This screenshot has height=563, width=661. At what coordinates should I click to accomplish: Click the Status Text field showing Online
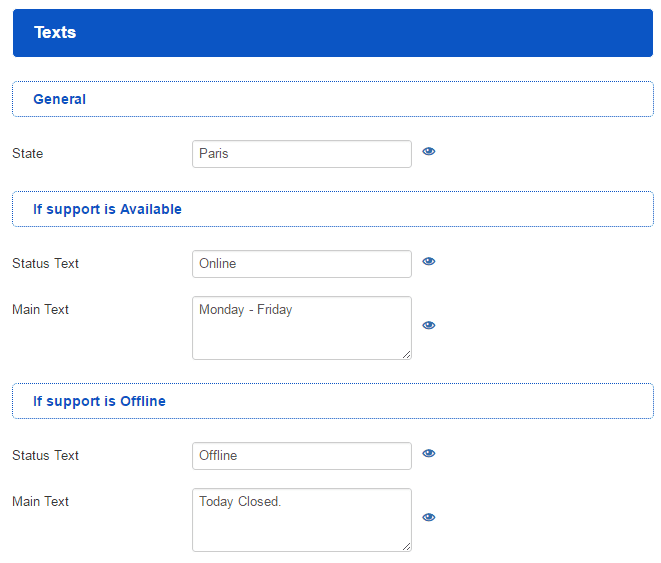[x=301, y=264]
